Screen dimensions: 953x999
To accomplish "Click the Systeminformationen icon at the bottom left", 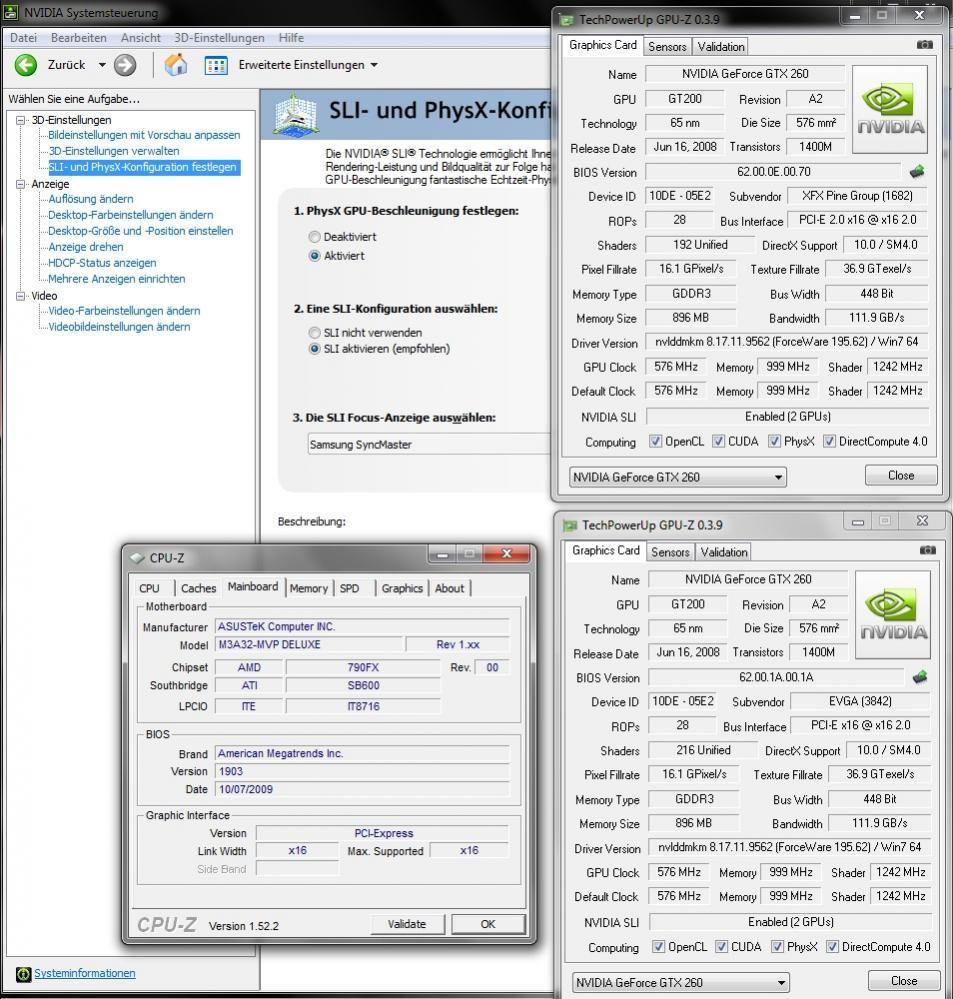I will tap(23, 974).
